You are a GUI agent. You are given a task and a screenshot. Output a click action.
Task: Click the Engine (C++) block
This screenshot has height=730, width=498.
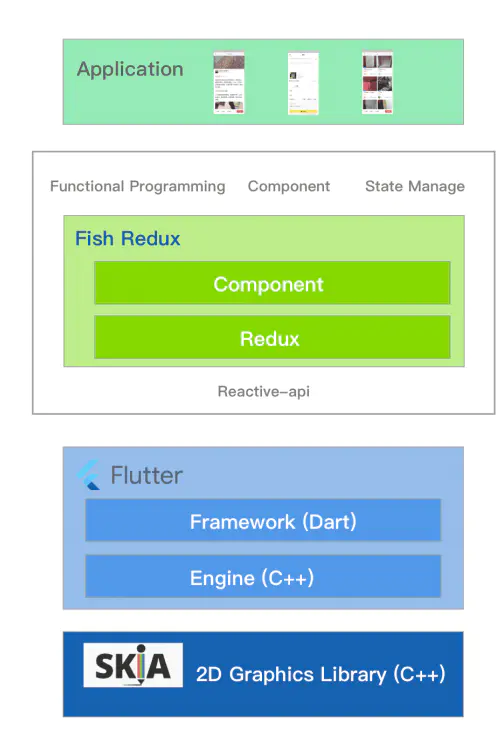tap(263, 576)
